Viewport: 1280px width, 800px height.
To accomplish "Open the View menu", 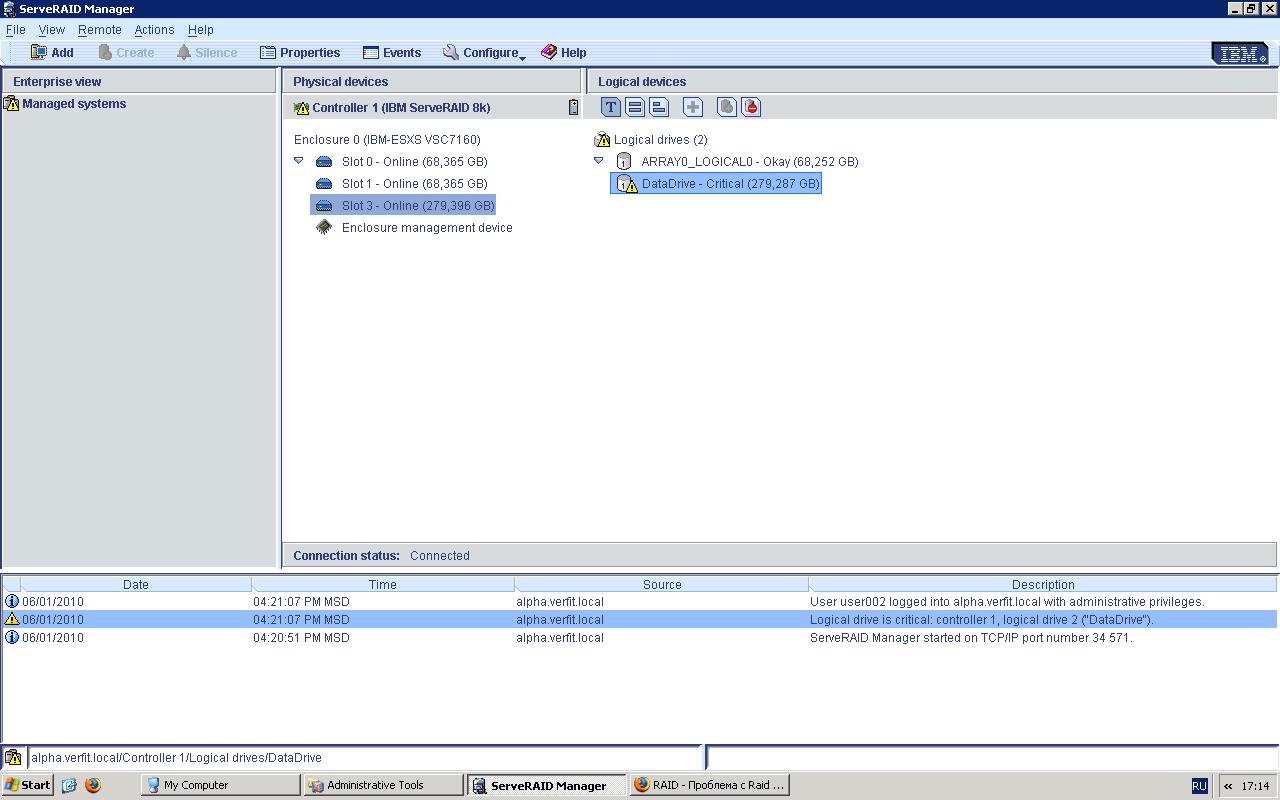I will coord(51,30).
